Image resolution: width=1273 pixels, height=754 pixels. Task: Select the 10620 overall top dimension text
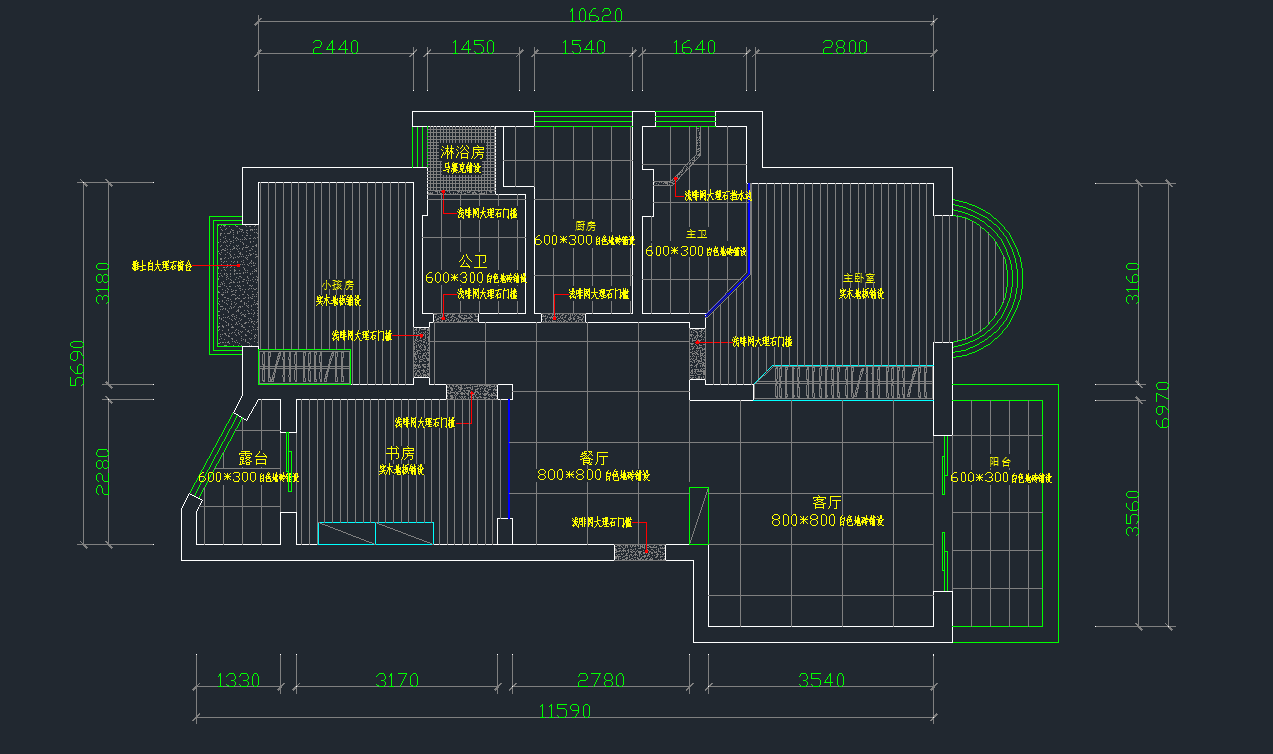tap(596, 14)
